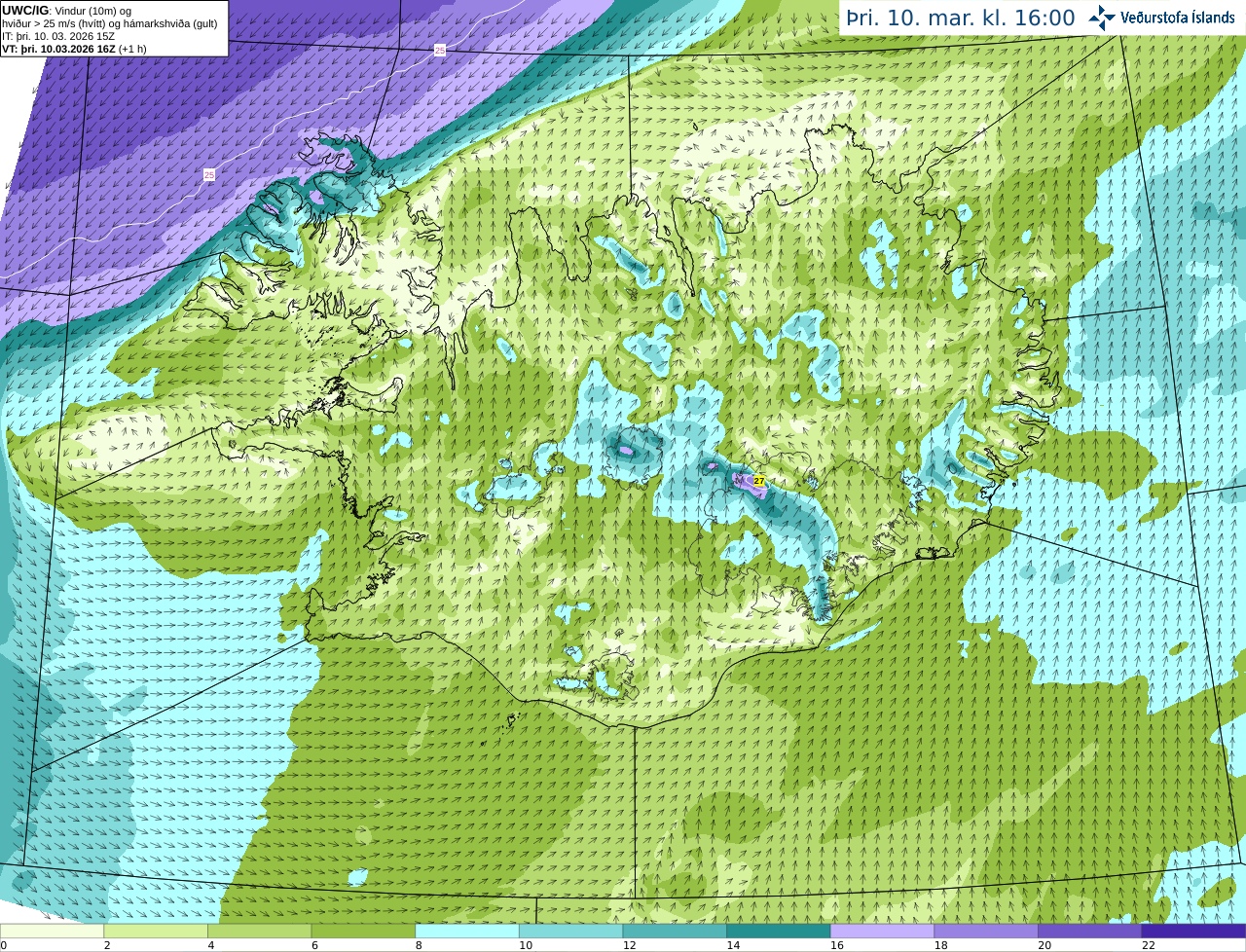Viewport: 1246px width, 952px height.
Task: Select the 16–18 m/s lavender legend color
Action: click(882, 931)
